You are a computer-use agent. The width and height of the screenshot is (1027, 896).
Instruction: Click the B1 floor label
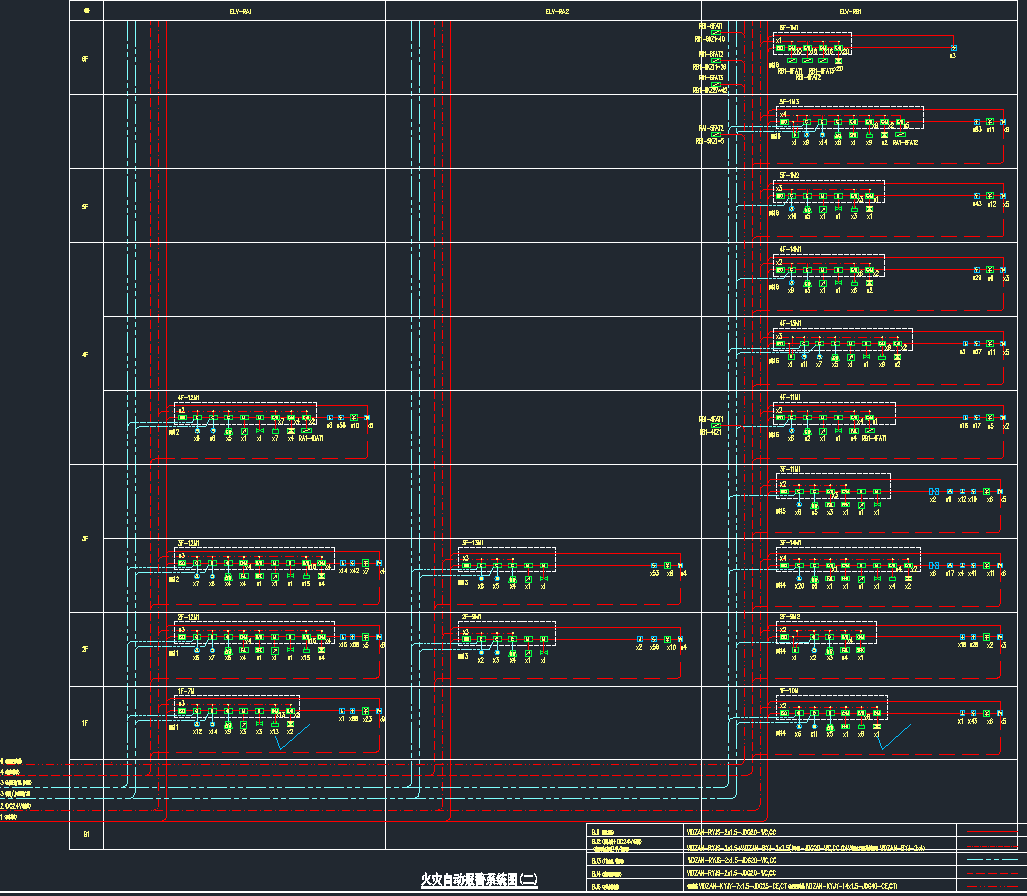85,832
